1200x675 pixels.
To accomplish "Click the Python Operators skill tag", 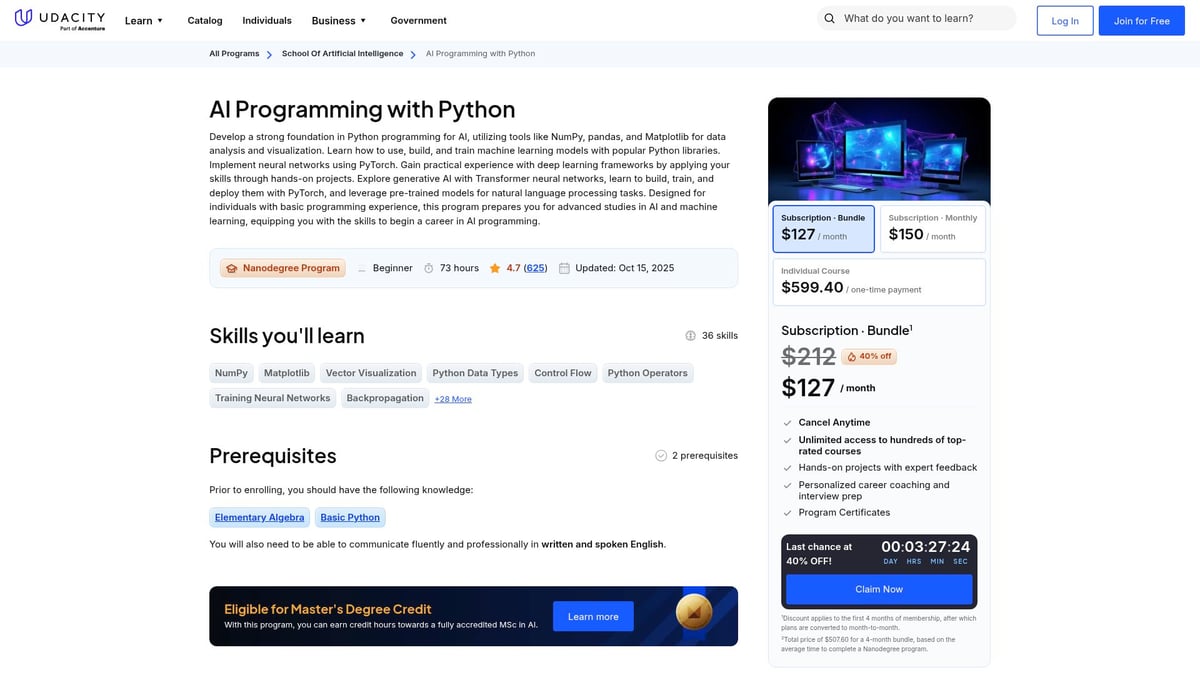I will pos(648,373).
